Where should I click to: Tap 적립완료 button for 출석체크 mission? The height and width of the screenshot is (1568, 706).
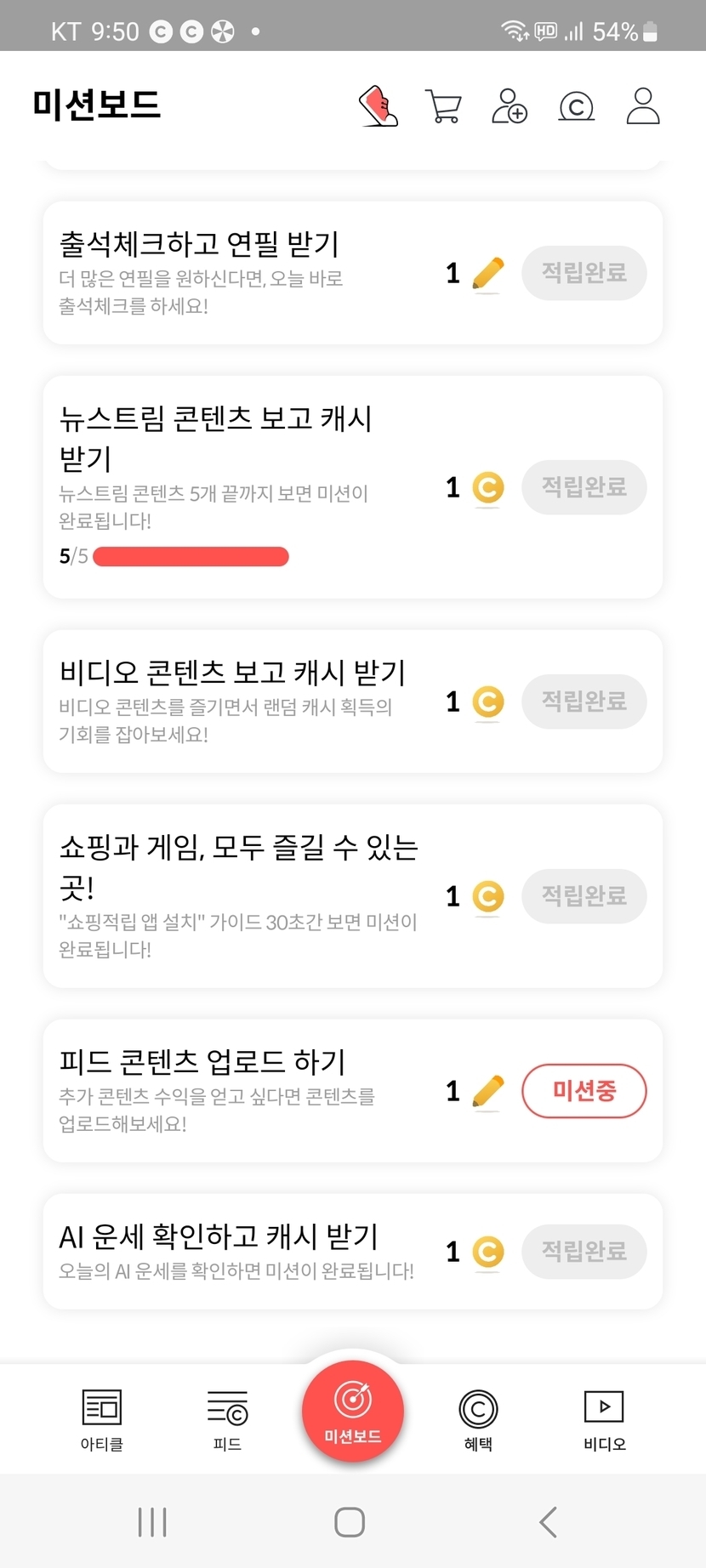(x=584, y=273)
